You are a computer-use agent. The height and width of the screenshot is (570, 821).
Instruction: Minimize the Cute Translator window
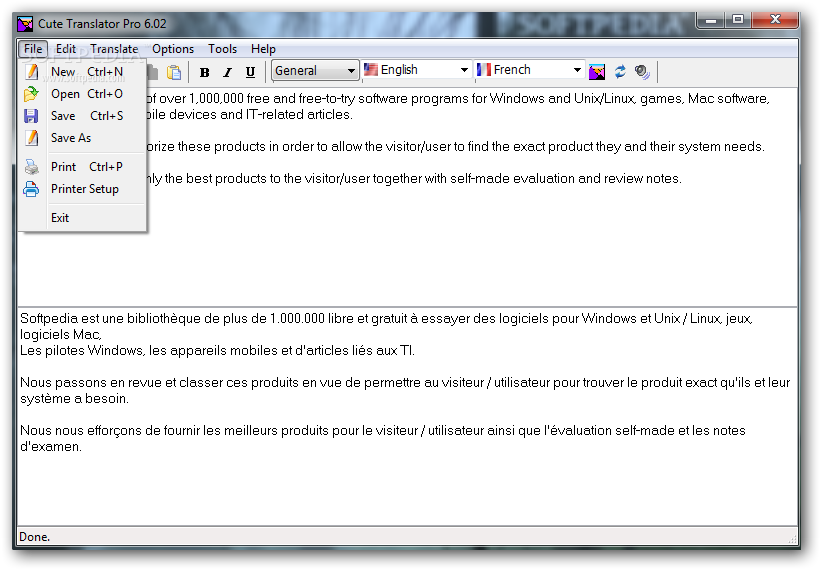711,20
